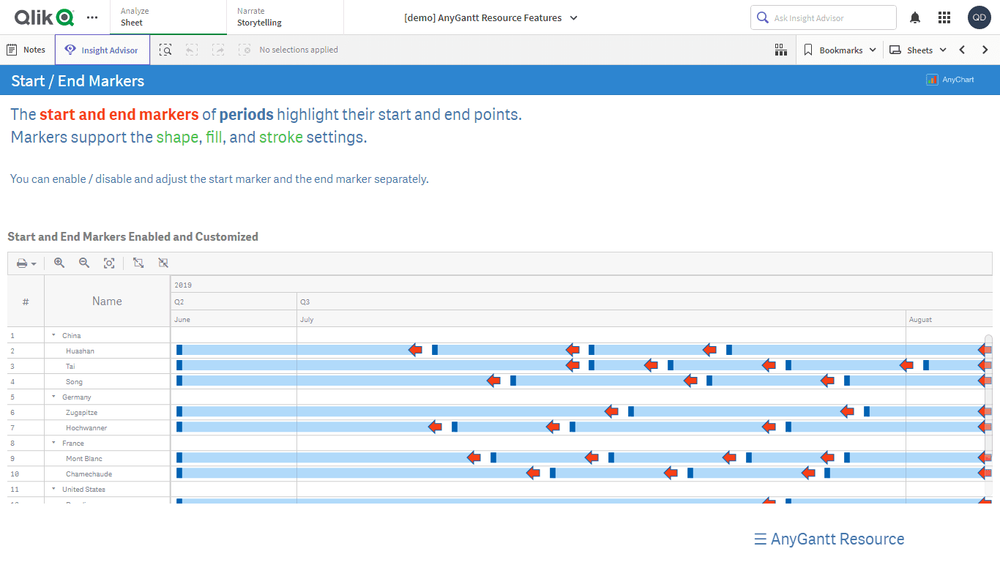Switch to the Narrate Storytelling tab

[x=260, y=17]
